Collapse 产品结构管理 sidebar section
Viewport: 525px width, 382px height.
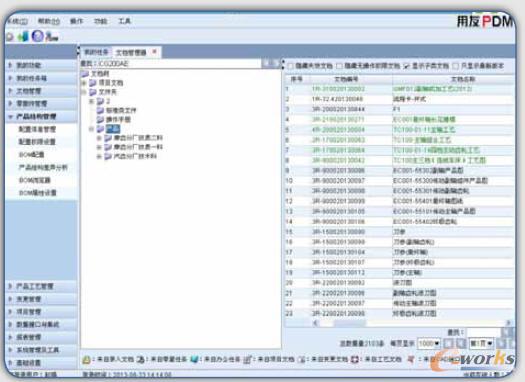point(41,117)
